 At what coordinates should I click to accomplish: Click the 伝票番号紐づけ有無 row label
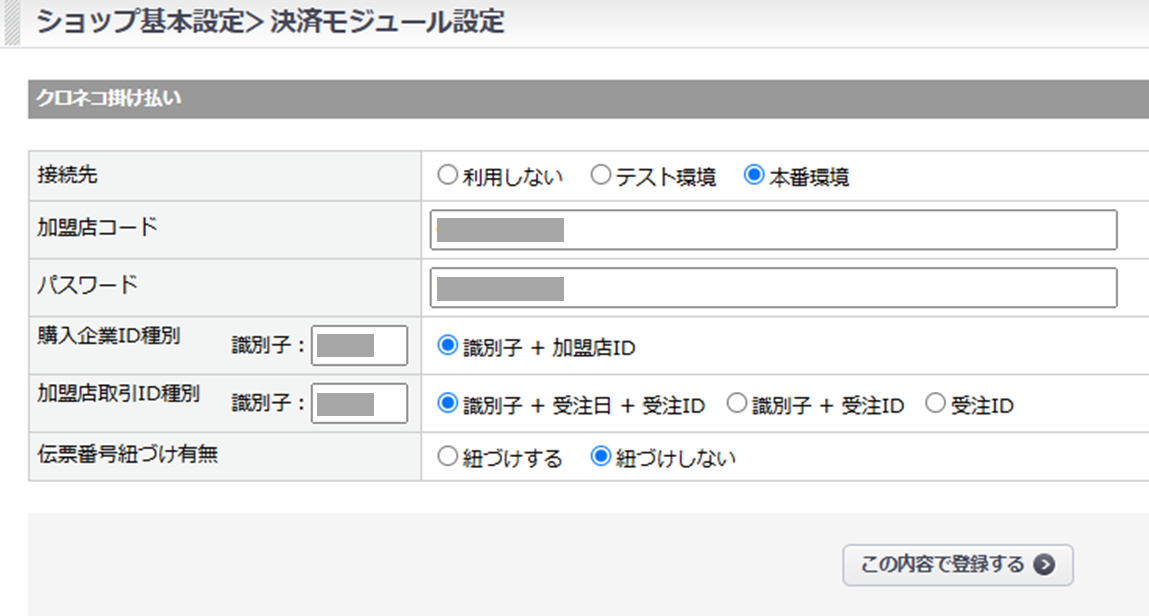127,453
